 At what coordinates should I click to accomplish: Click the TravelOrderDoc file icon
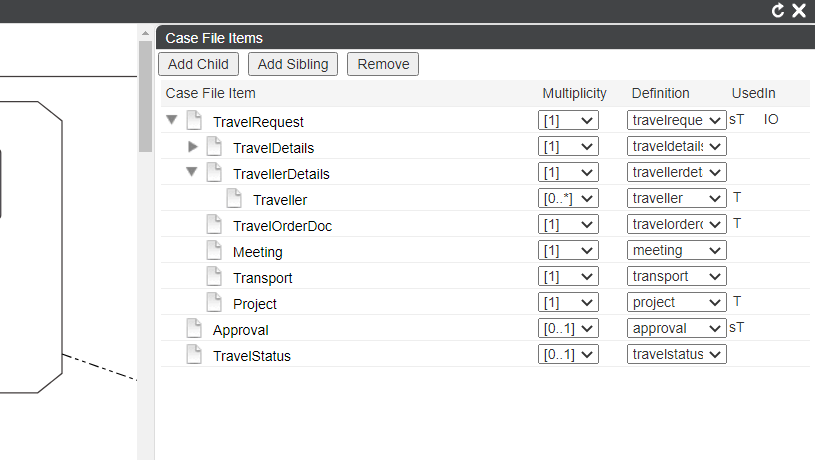point(214,224)
